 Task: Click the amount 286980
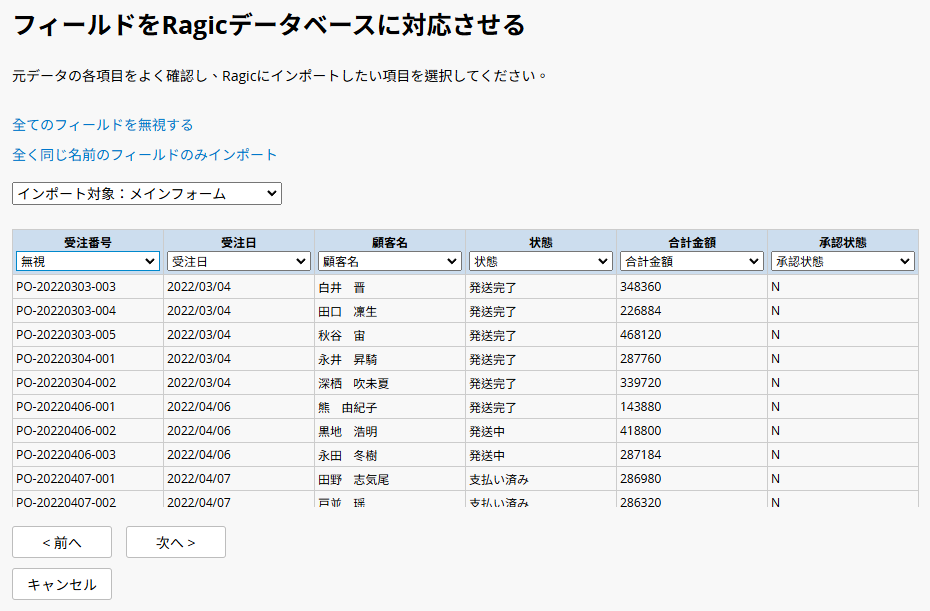641,479
